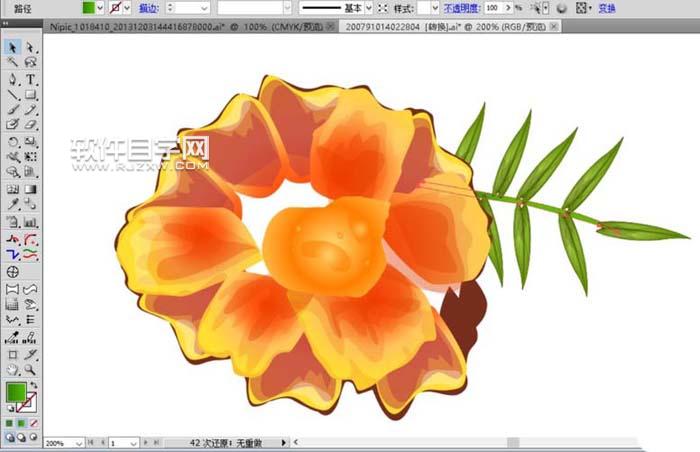Viewport: 700px width, 452px height.
Task: Expand the 200% zoom level dropdown
Action: pyautogui.click(x=79, y=442)
